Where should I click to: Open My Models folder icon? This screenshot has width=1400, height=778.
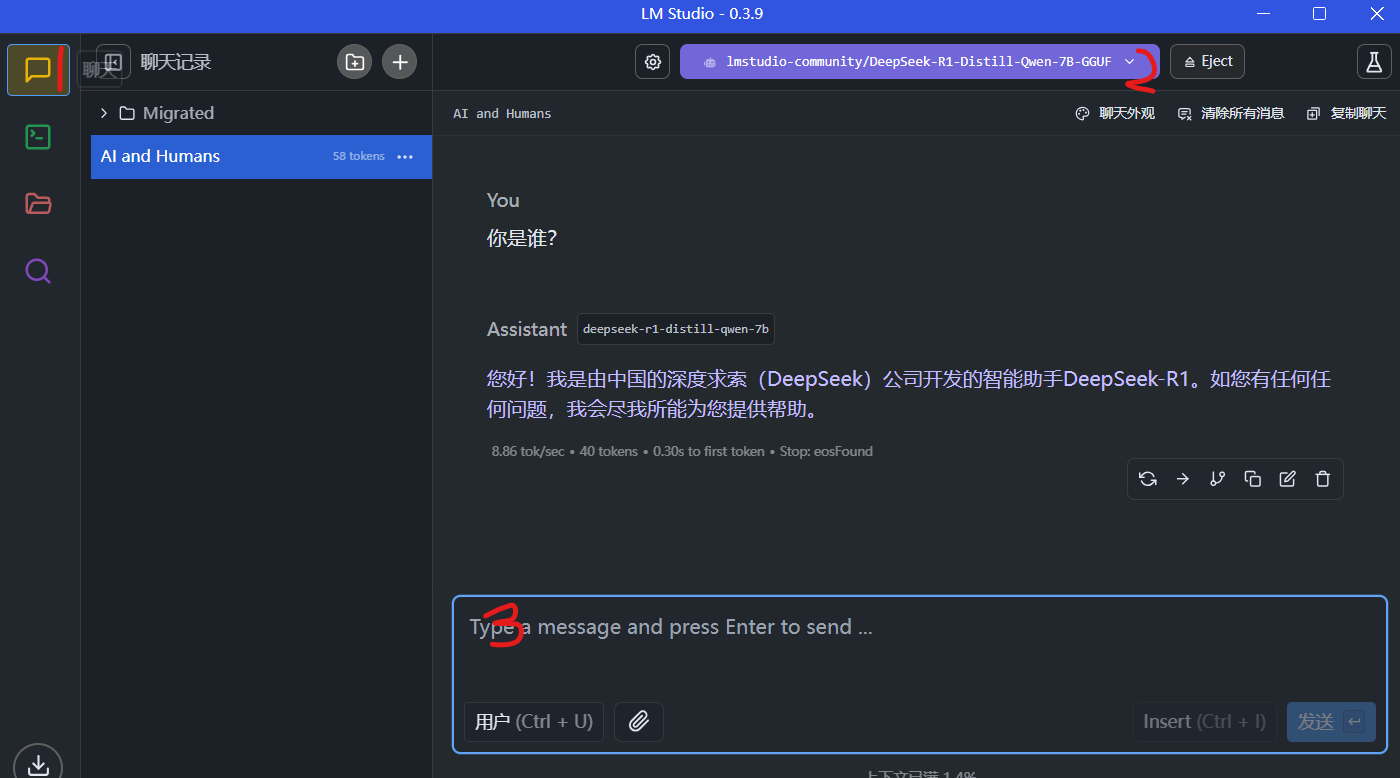click(38, 204)
